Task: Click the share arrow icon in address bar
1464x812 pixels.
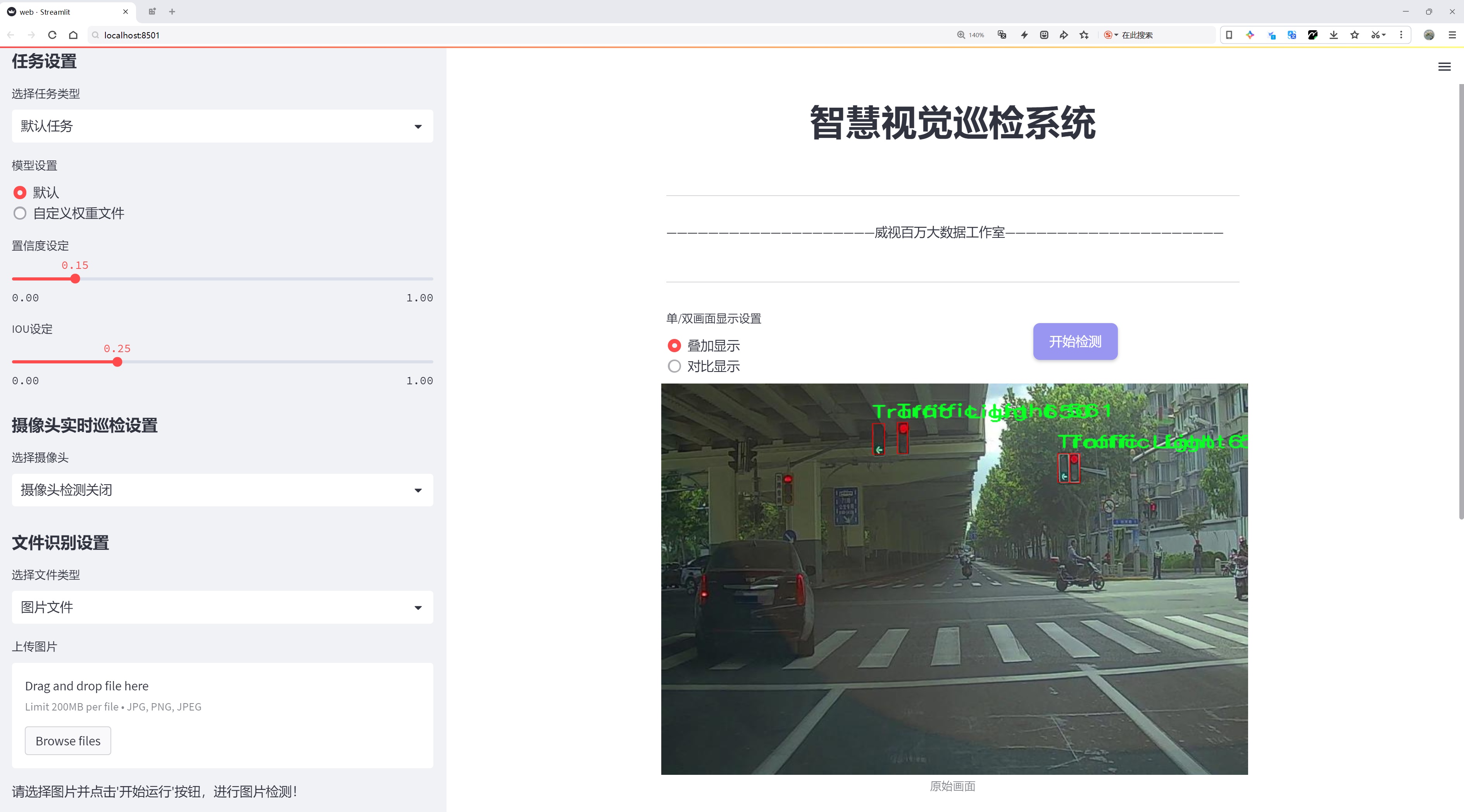Action: pyautogui.click(x=1063, y=35)
